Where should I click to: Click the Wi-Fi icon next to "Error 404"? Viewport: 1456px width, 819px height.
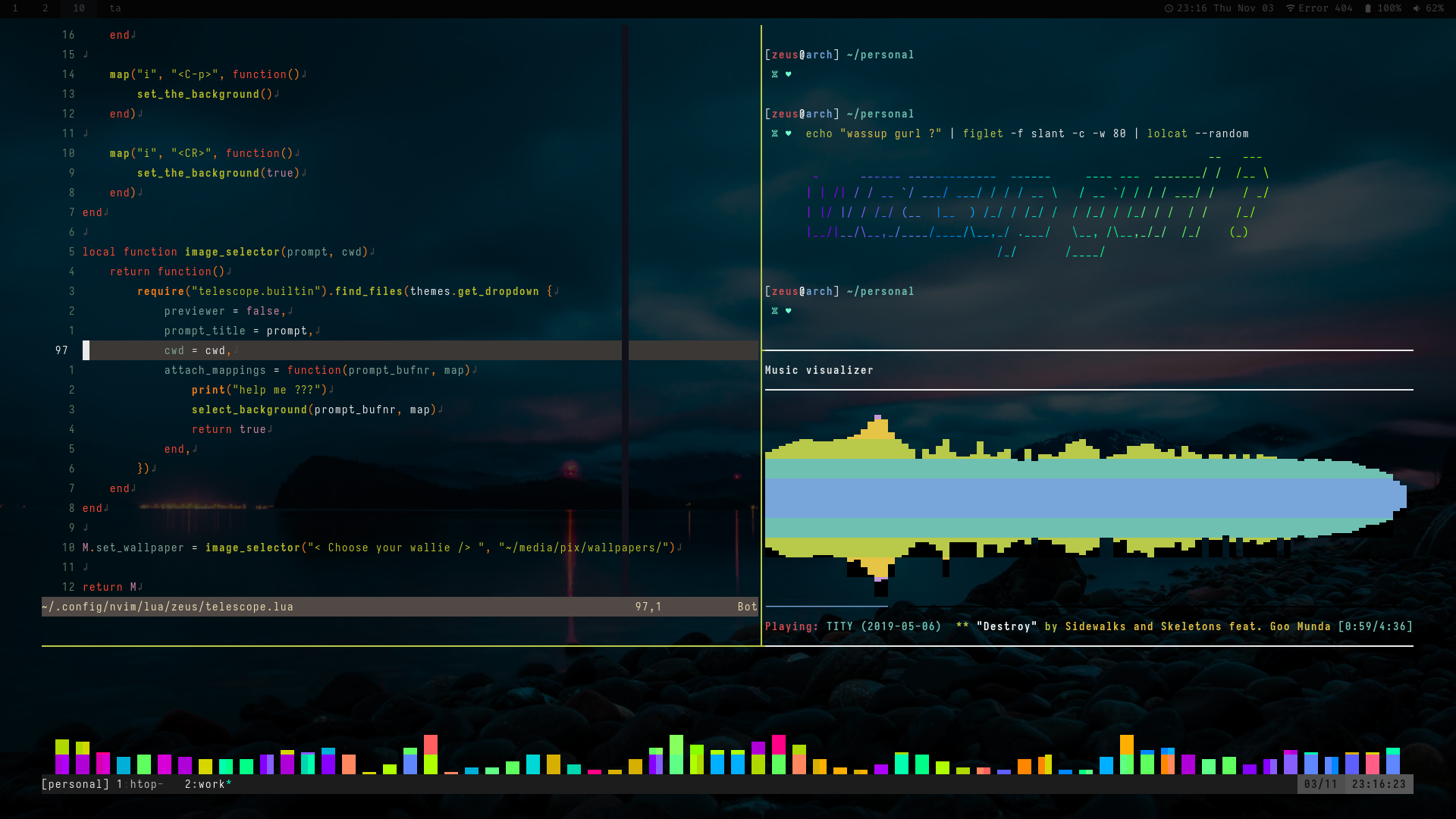pos(1291,8)
